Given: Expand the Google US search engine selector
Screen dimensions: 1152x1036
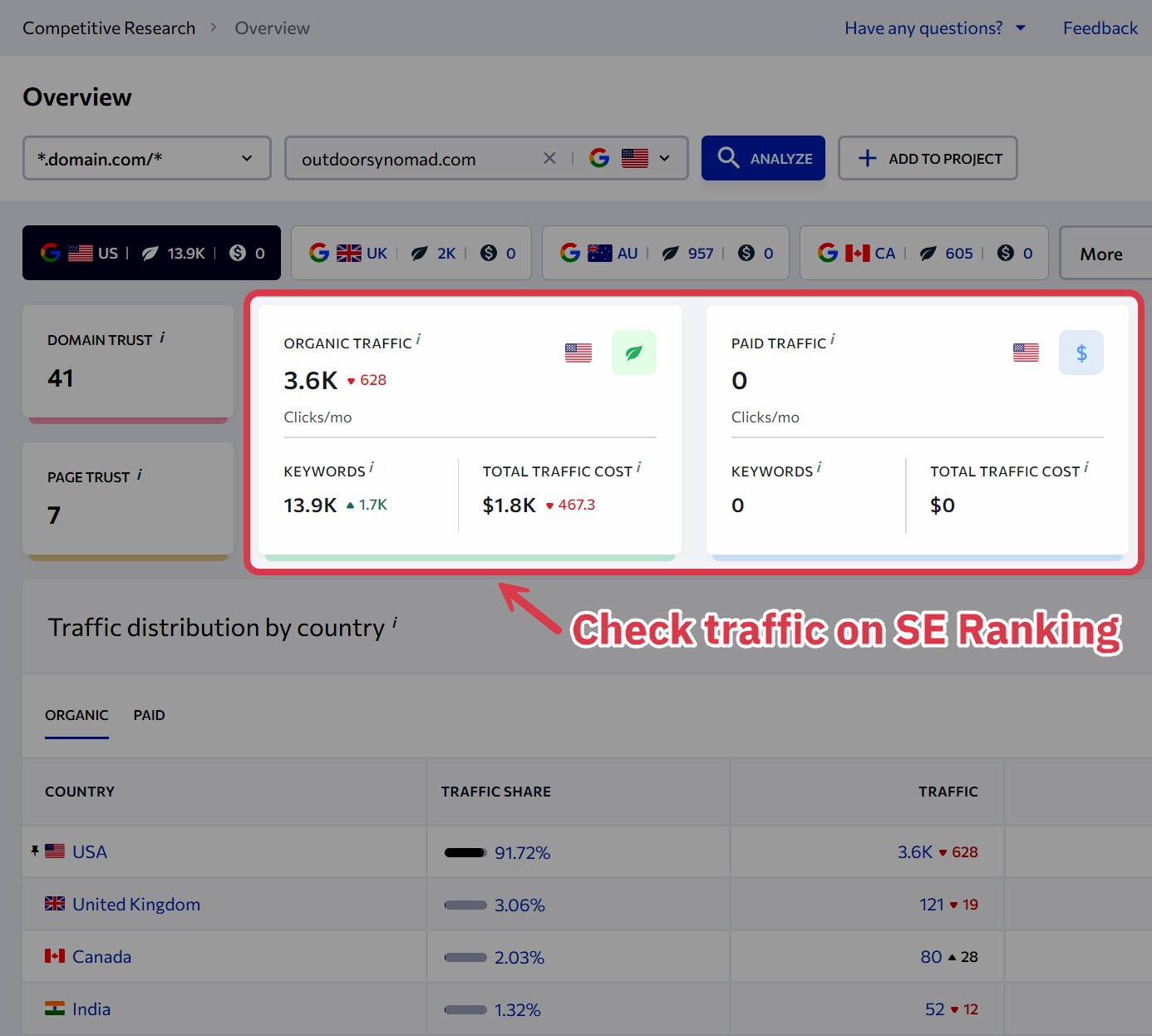Looking at the screenshot, I should pos(631,158).
